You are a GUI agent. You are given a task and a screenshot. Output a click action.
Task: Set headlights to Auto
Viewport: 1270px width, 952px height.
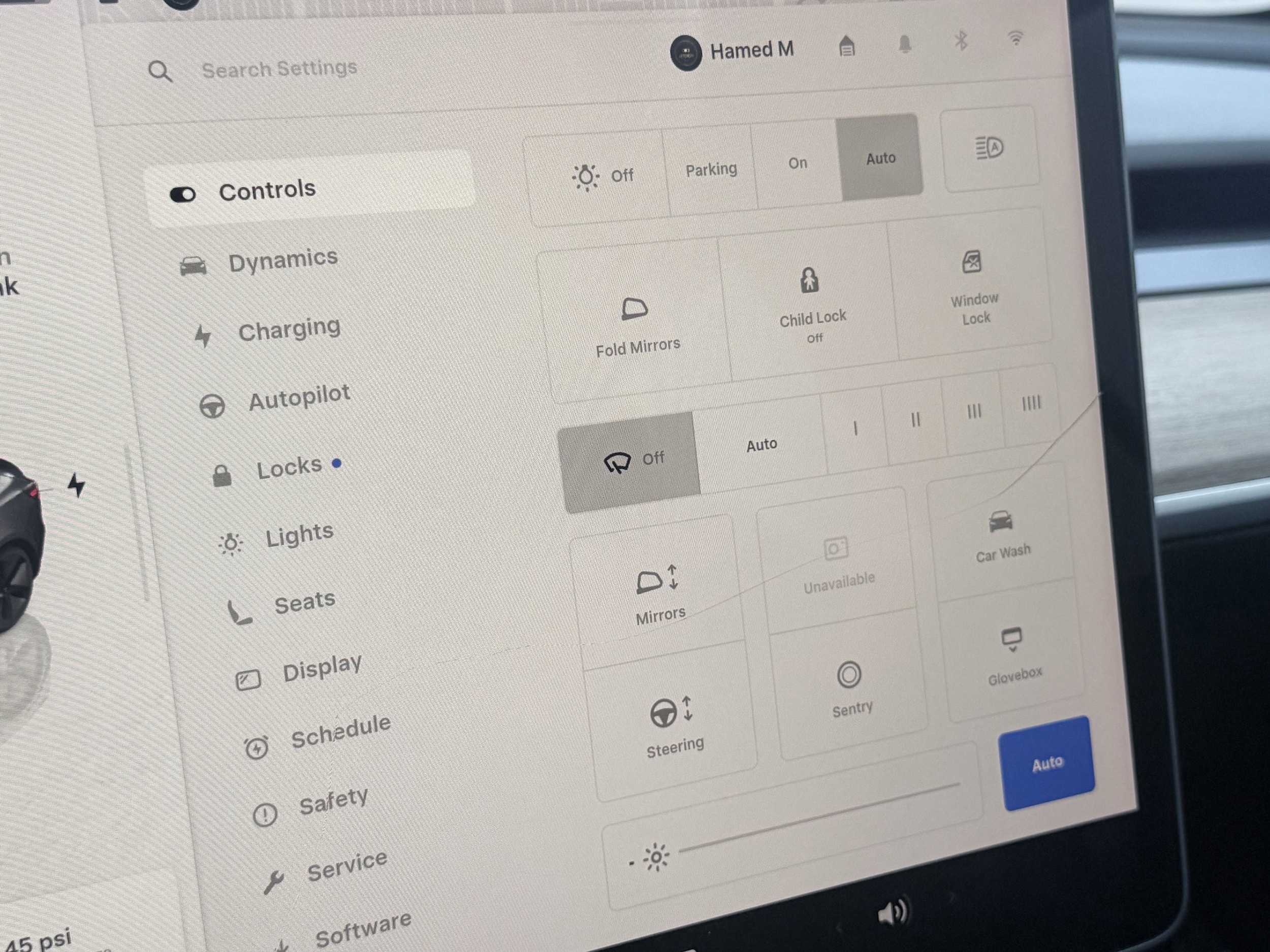pos(880,158)
